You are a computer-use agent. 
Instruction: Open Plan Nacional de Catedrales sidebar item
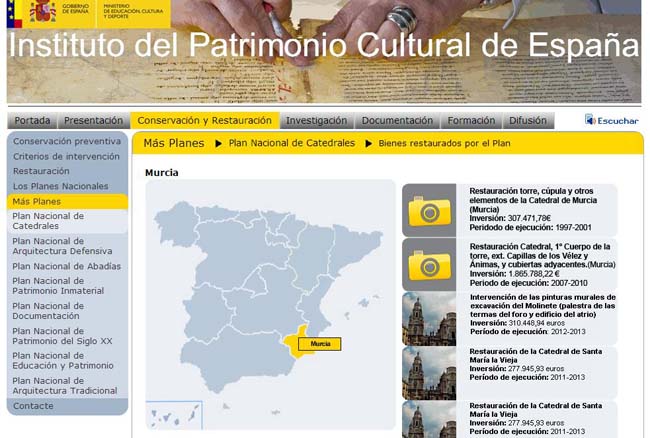click(x=67, y=221)
